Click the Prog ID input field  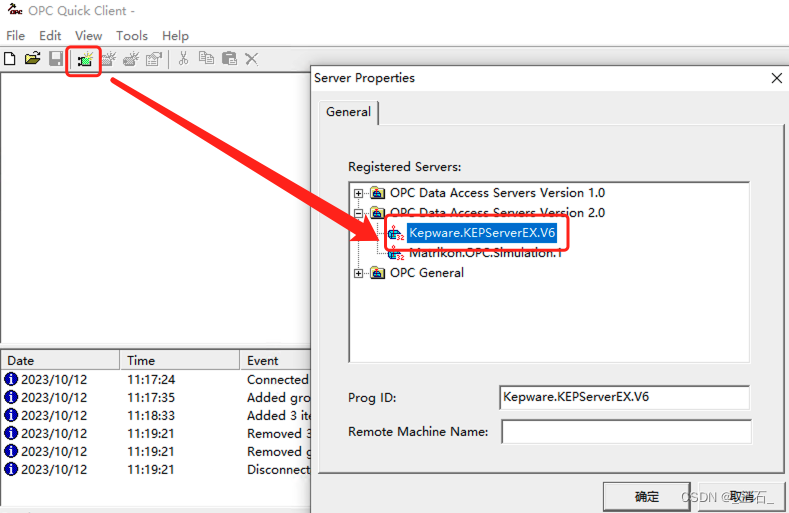(624, 397)
